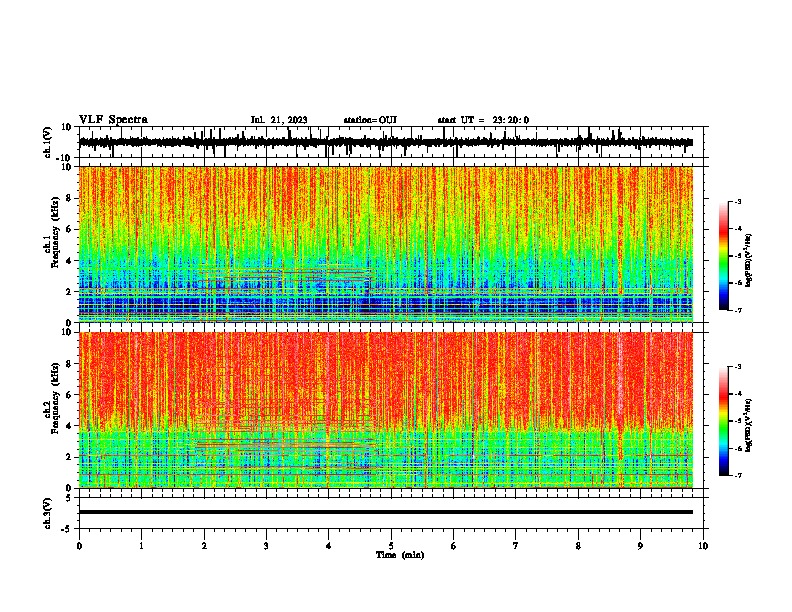Click the "start UT = 23:20:0" header text
Screen dimensions: 792x612
click(x=483, y=120)
